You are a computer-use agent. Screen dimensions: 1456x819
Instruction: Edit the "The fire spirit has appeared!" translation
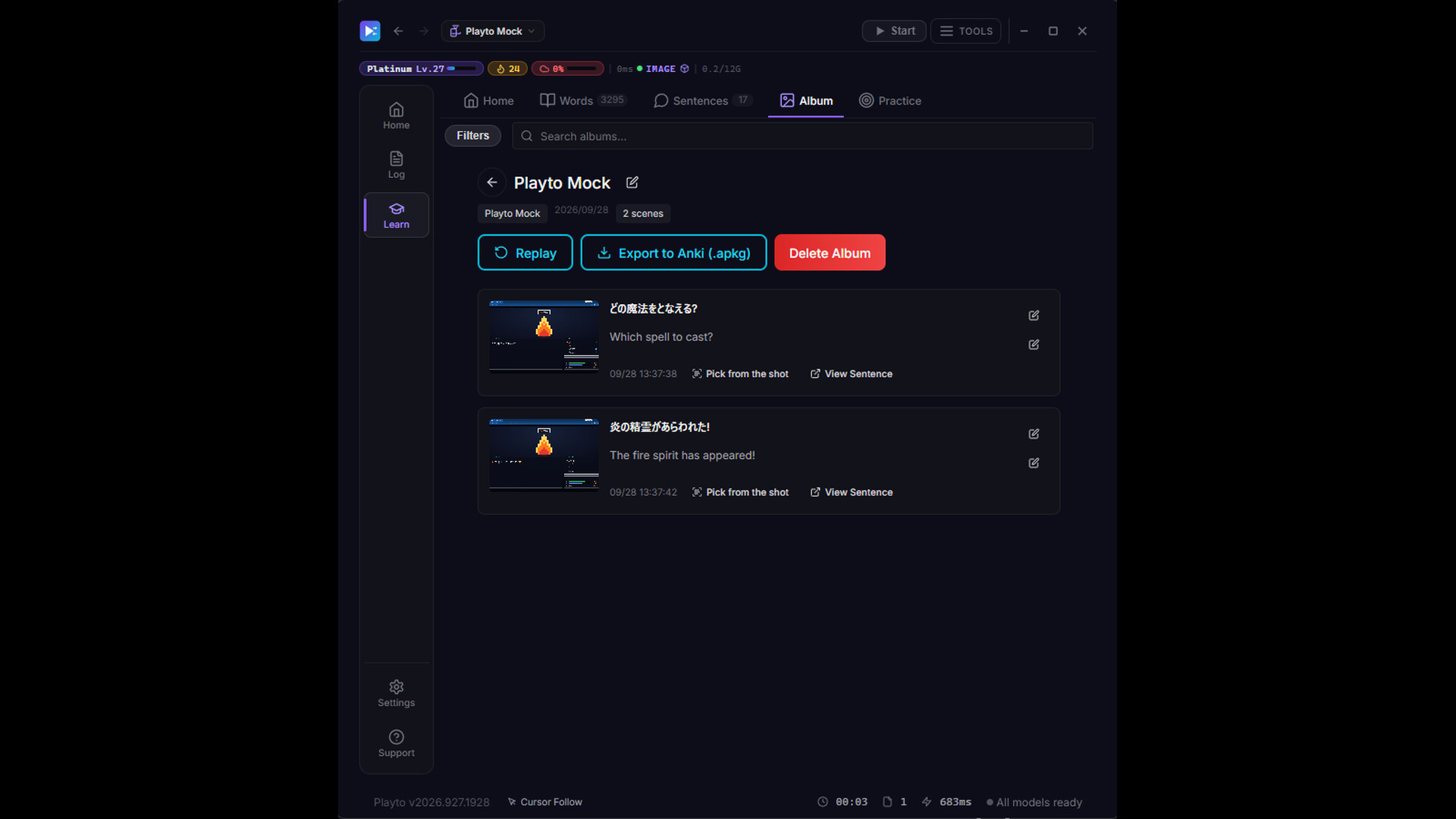[x=1034, y=463]
